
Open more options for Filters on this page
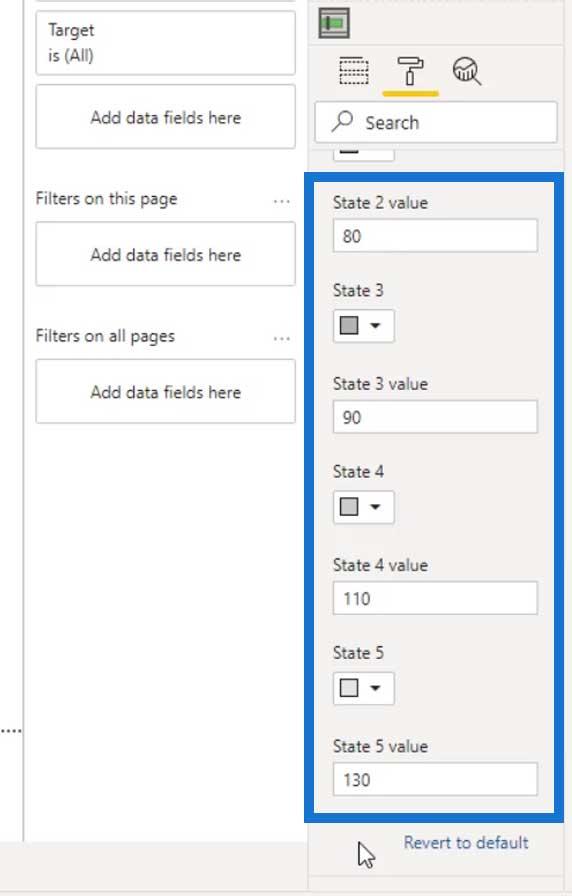coord(282,201)
